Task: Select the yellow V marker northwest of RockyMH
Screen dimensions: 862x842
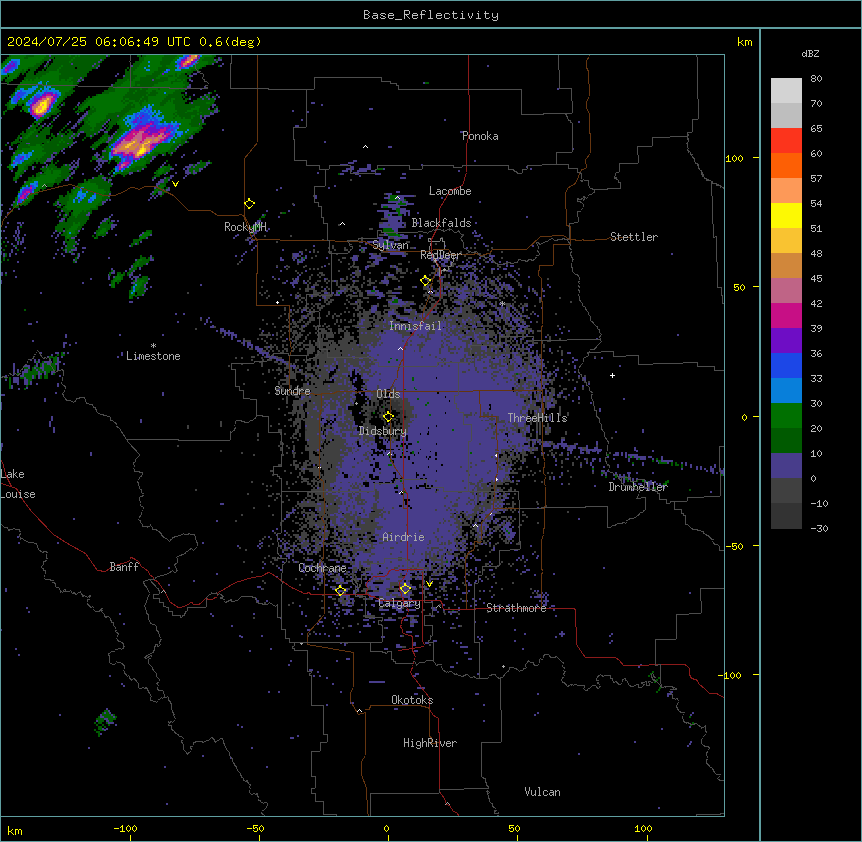Action: [x=175, y=184]
